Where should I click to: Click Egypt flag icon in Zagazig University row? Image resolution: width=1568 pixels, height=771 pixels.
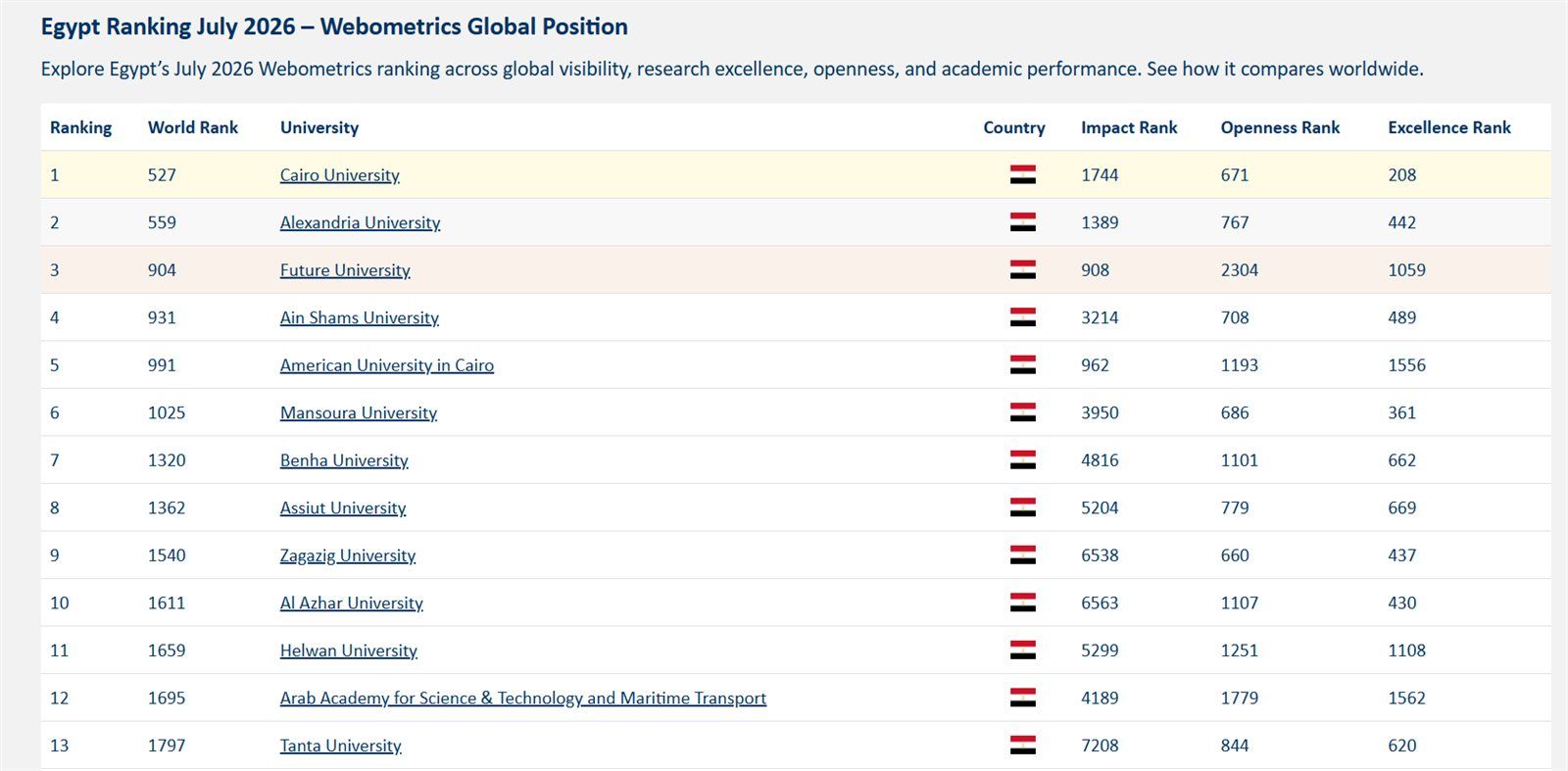(1022, 555)
